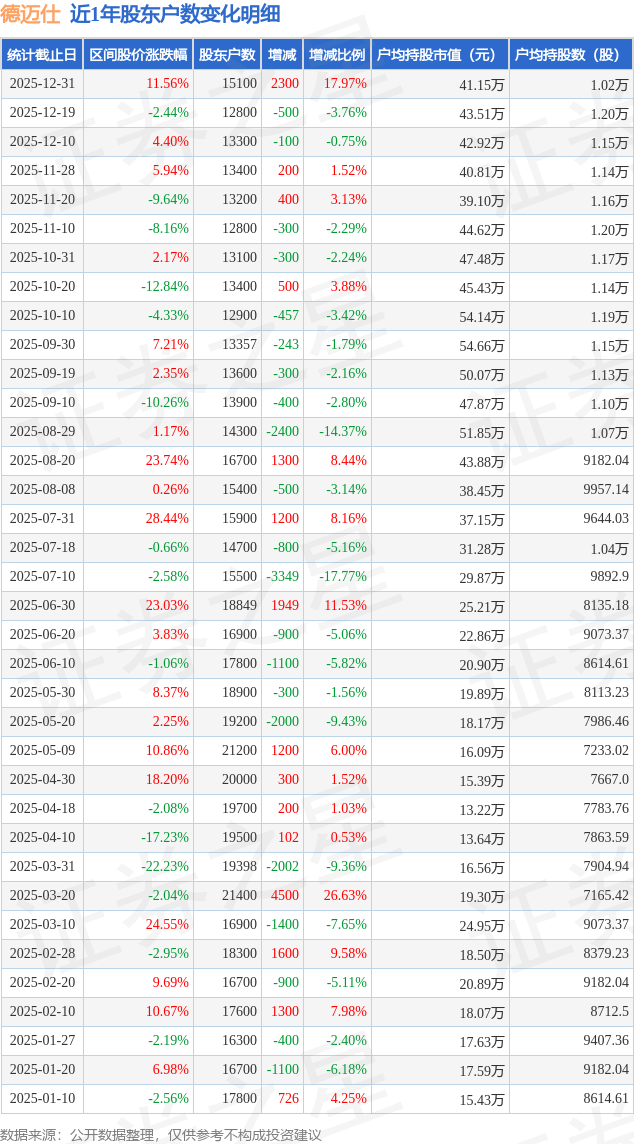Click the 28.44% price change value
634x1144 pixels.
tap(167, 519)
